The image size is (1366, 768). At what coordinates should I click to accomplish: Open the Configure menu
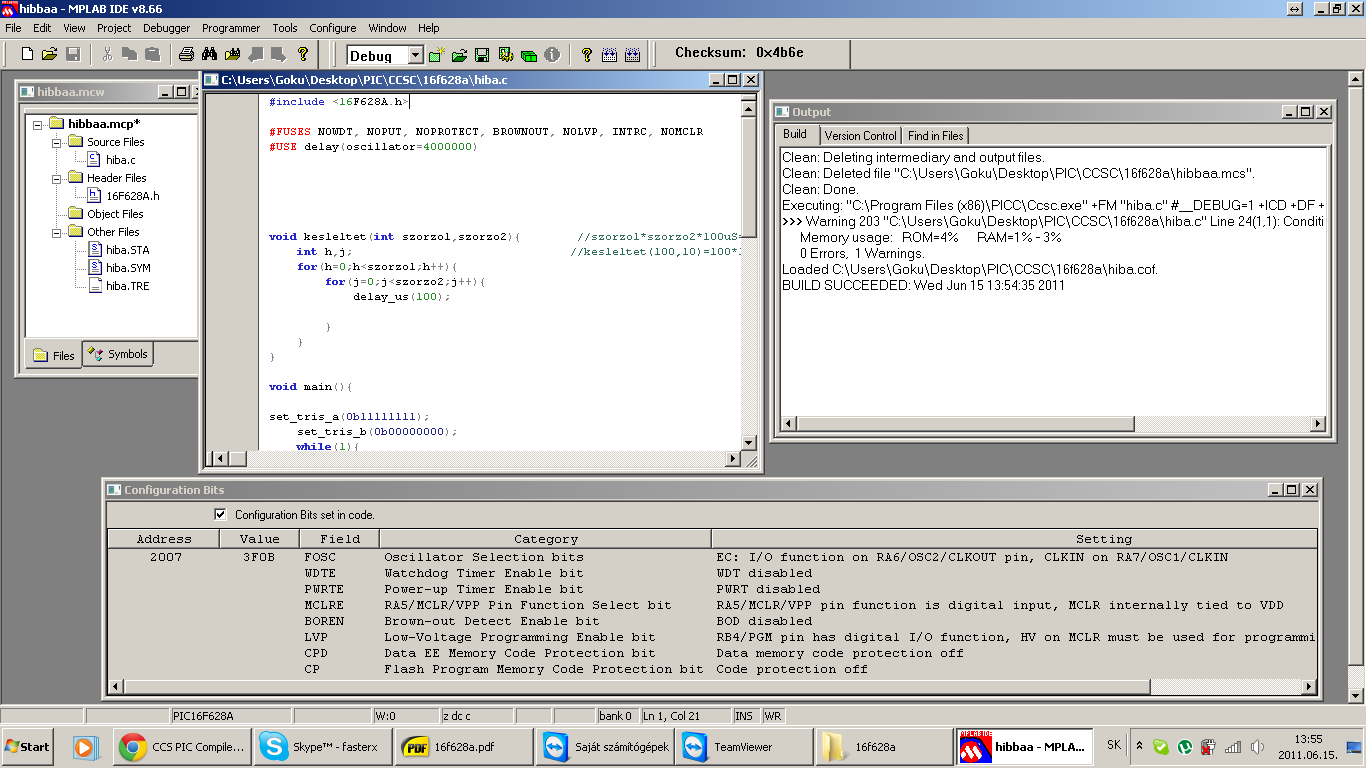[x=332, y=28]
